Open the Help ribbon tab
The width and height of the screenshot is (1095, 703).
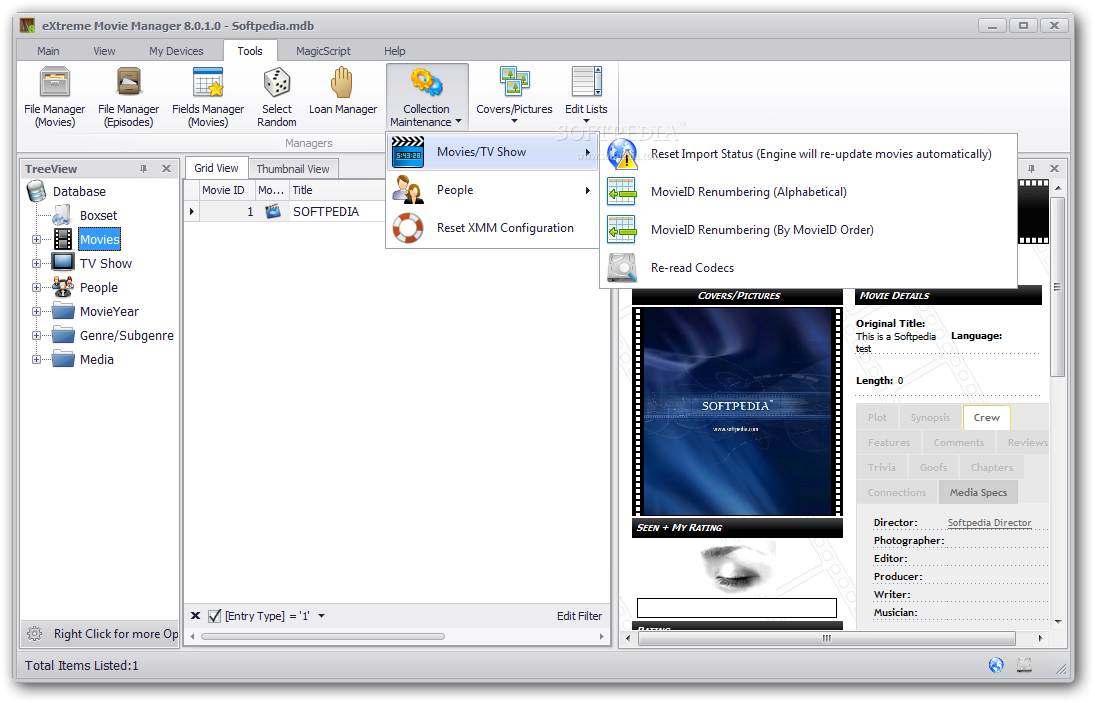pyautogui.click(x=395, y=51)
